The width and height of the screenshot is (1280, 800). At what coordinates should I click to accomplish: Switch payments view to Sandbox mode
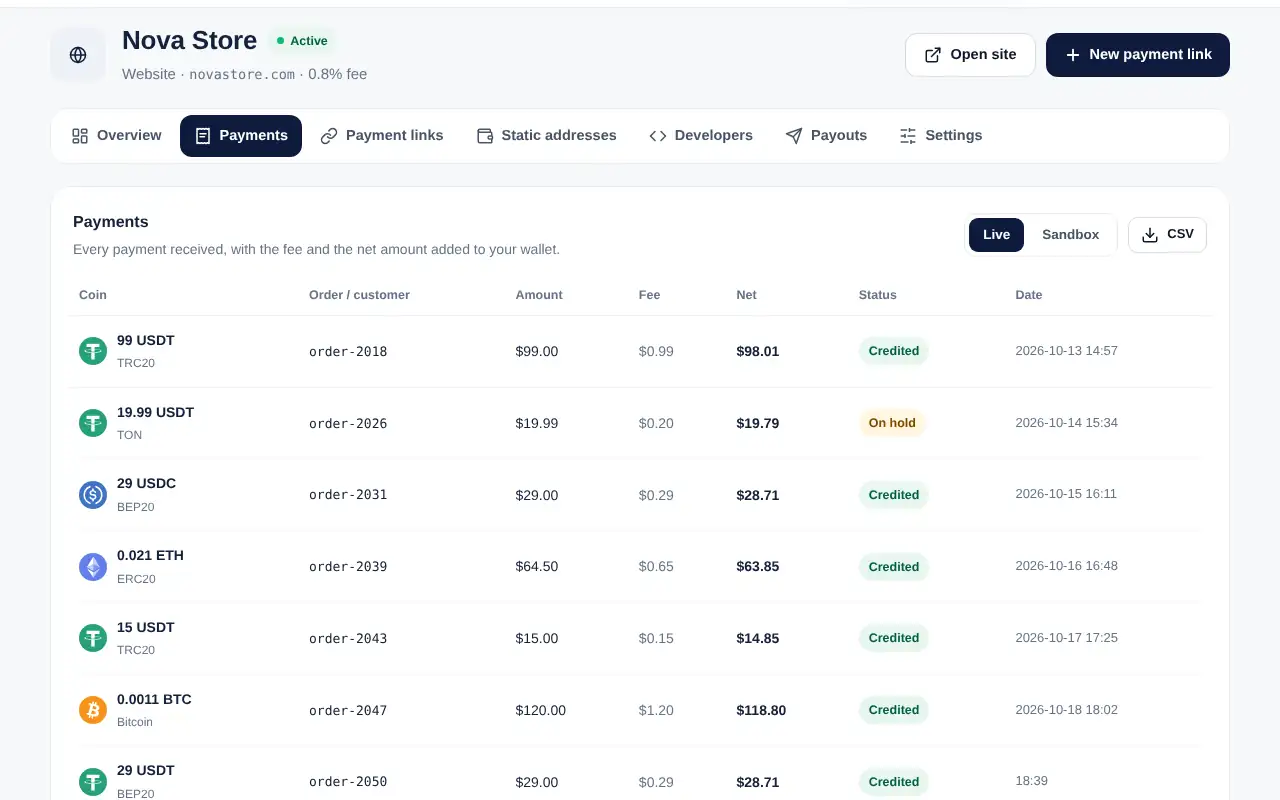pyautogui.click(x=1070, y=235)
